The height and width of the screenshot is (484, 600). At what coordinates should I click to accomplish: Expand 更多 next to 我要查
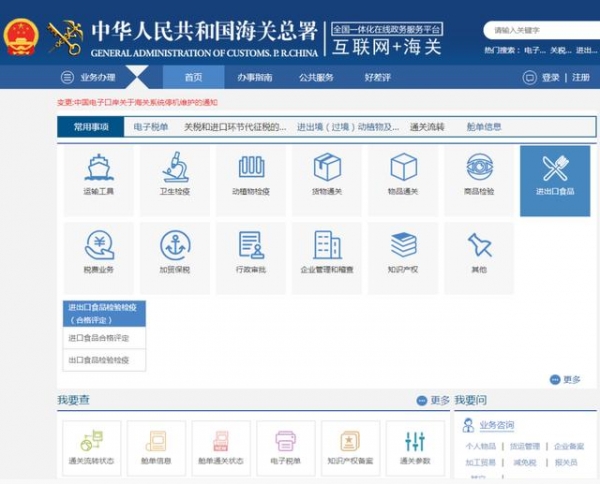[434, 400]
